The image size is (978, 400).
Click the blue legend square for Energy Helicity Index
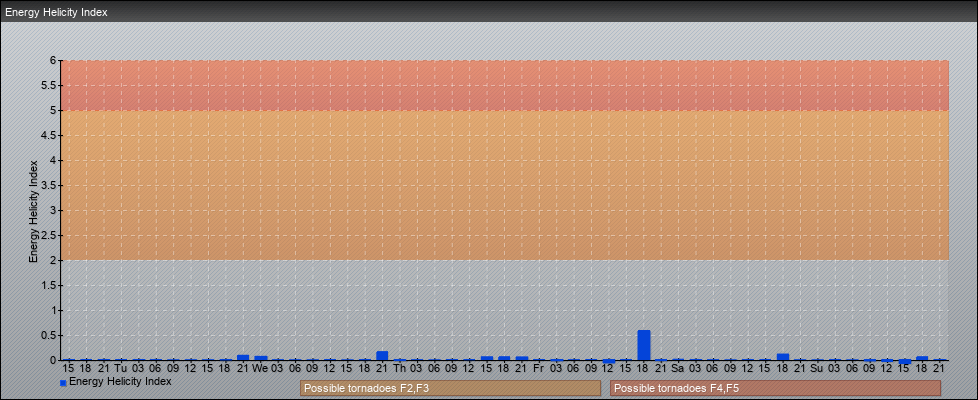click(x=63, y=383)
